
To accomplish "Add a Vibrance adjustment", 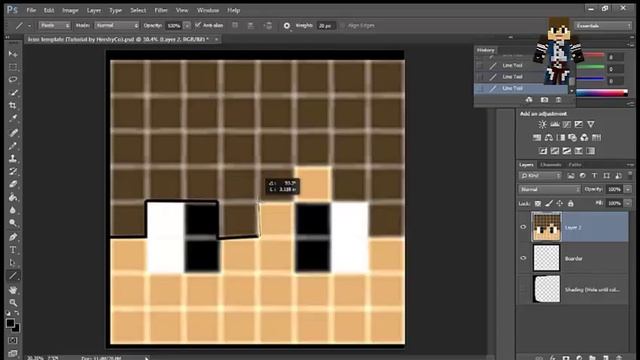I will [591, 124].
